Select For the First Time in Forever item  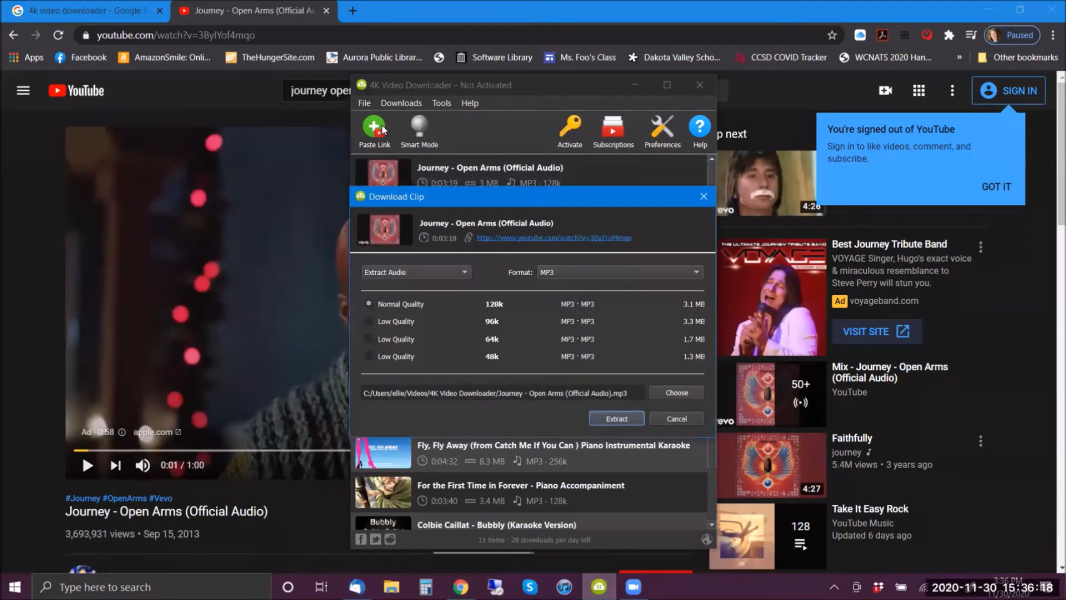coord(531,493)
